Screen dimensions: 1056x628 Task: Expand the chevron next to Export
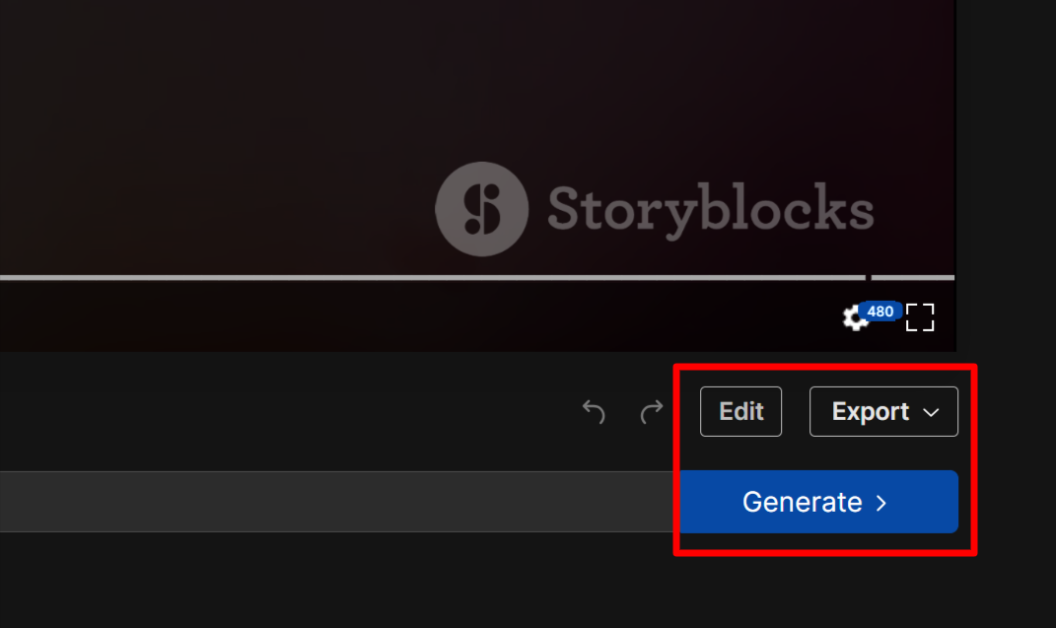click(x=932, y=411)
